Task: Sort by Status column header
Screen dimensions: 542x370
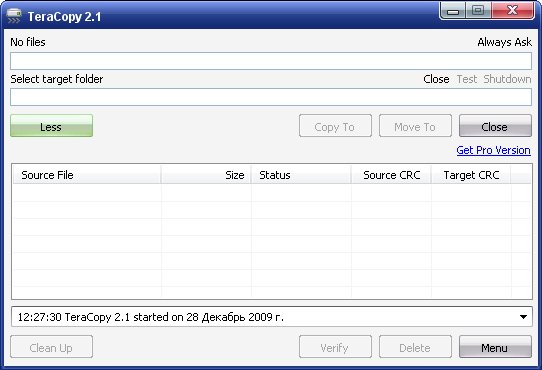Action: 301,175
